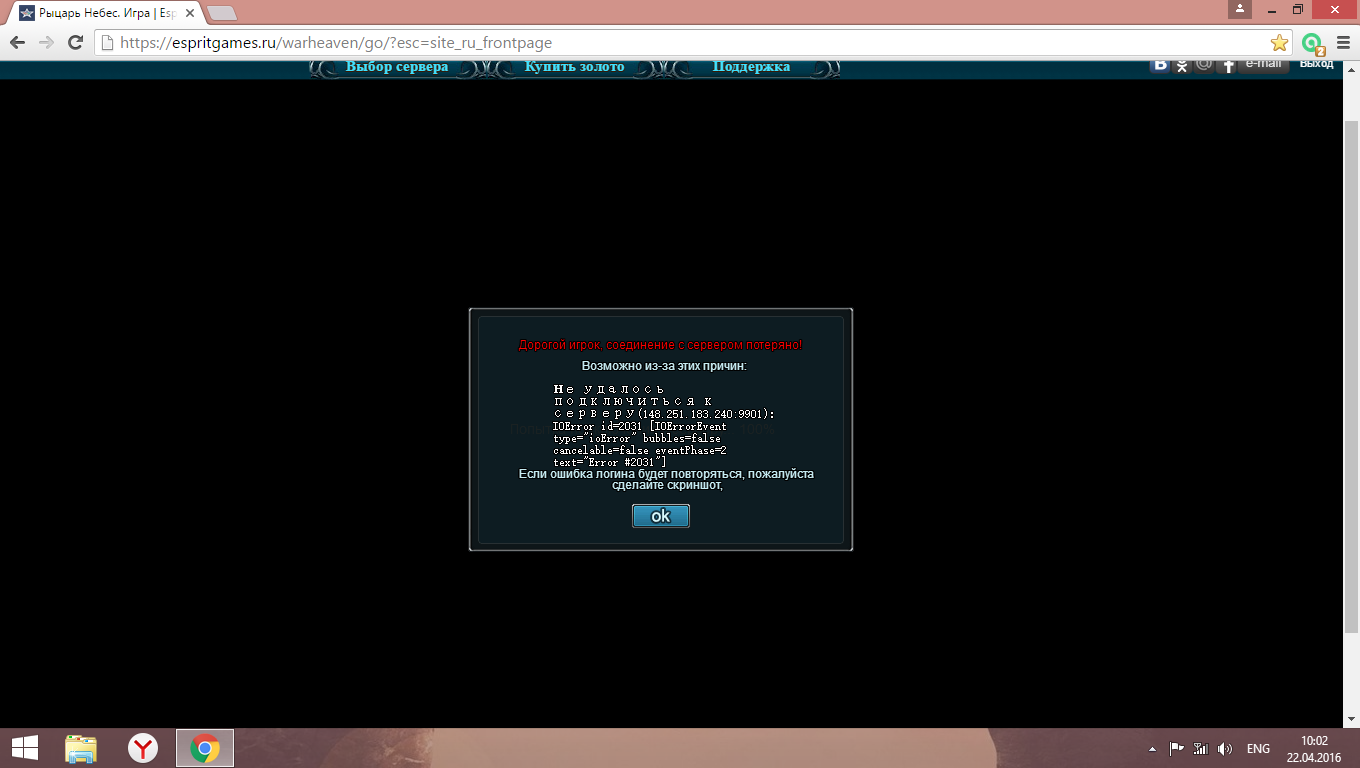
Task: Click the Выход logout link
Action: [x=1316, y=64]
